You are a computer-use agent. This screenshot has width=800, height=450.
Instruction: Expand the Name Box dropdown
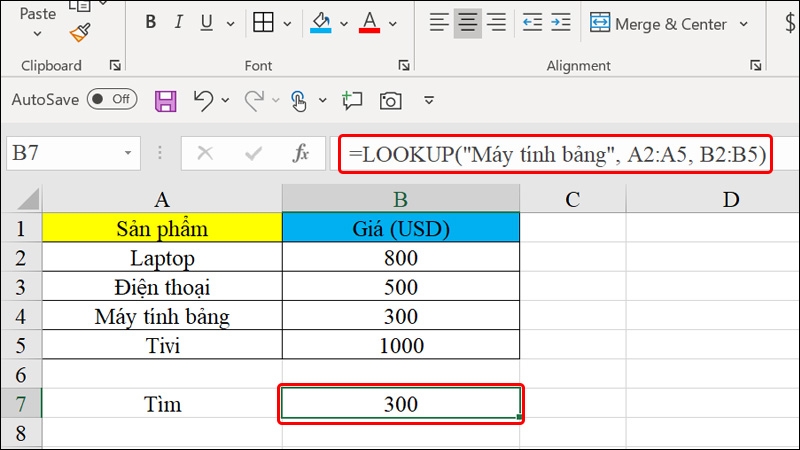point(128,153)
